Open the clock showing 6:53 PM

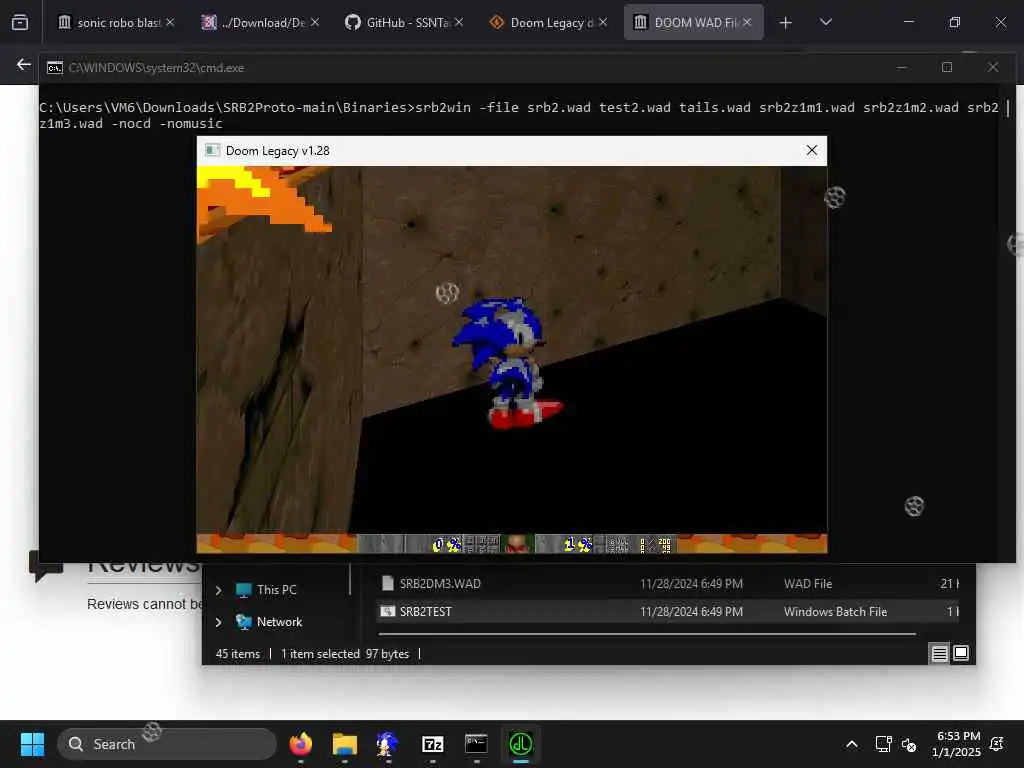pos(956,744)
